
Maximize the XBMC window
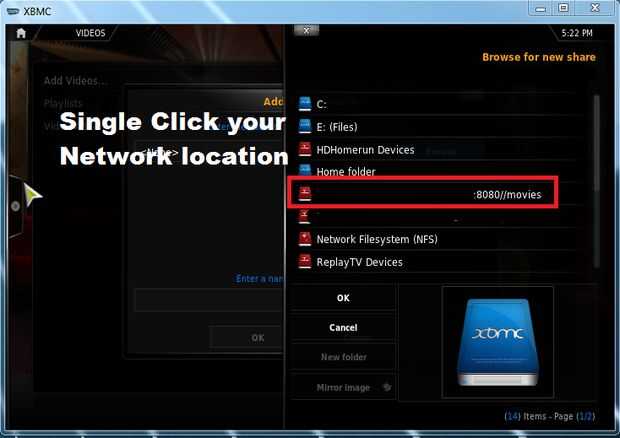click(x=563, y=8)
